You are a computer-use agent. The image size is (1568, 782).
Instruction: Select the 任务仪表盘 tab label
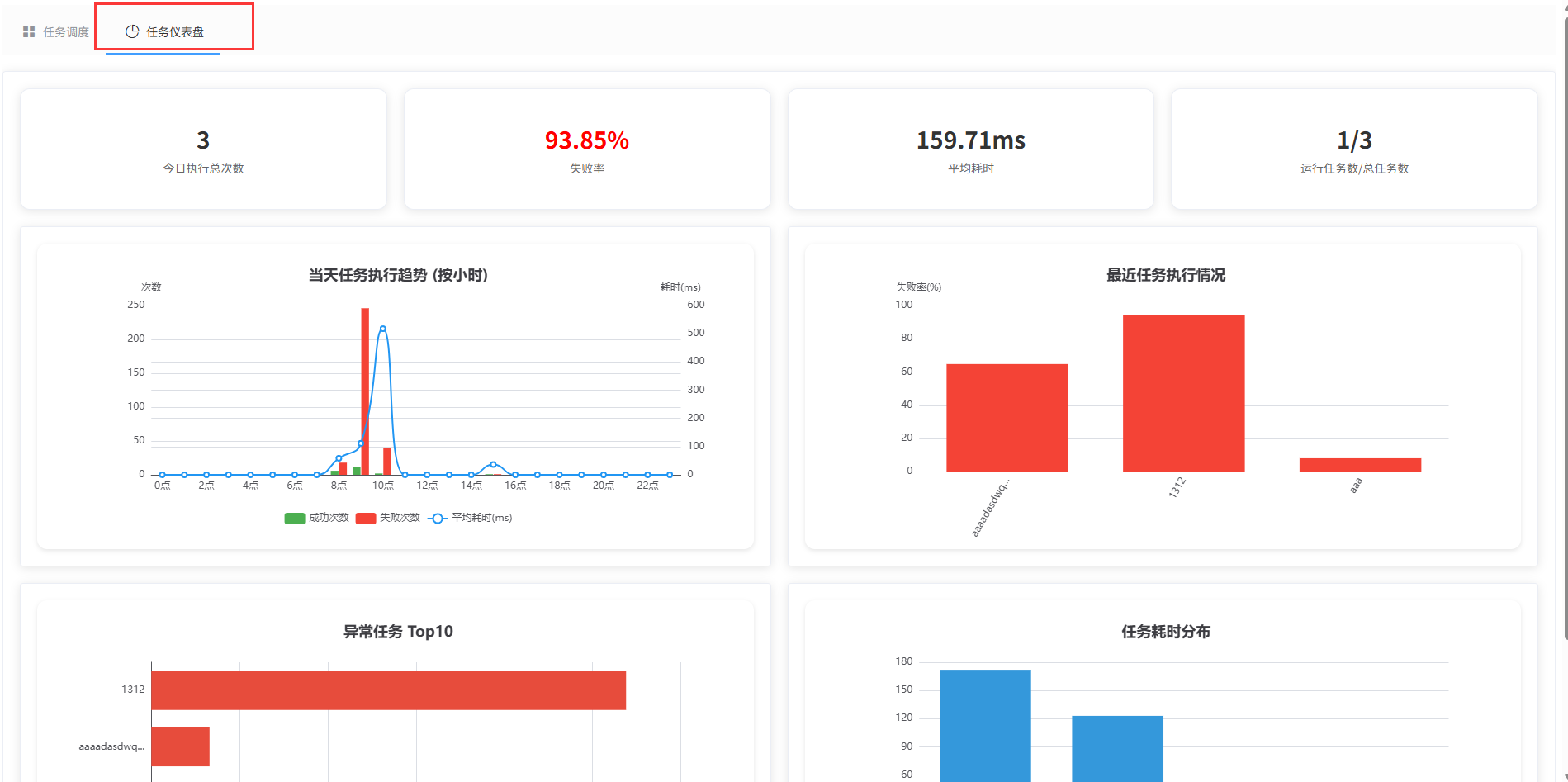(175, 32)
